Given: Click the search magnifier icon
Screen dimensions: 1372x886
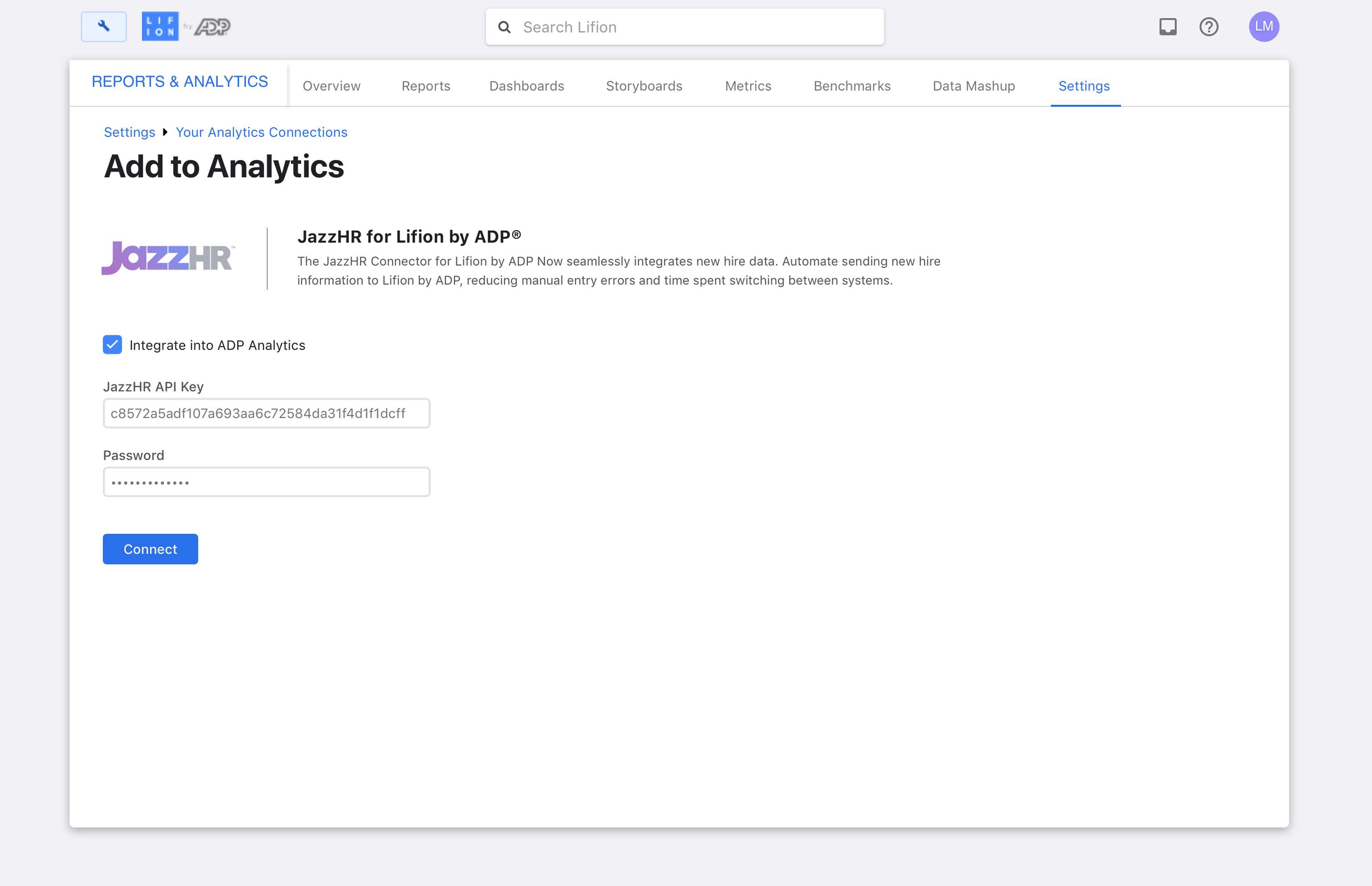Looking at the screenshot, I should (x=504, y=27).
